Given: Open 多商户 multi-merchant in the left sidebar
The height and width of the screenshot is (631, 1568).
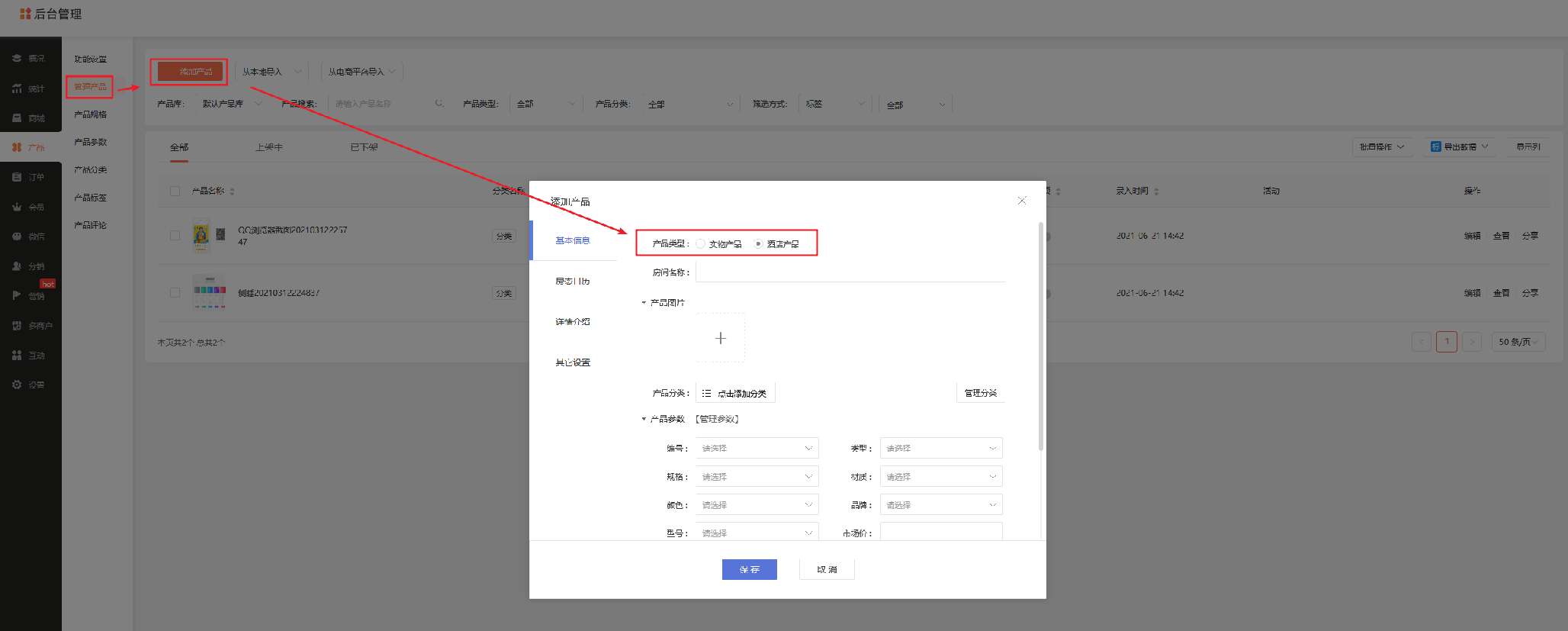Looking at the screenshot, I should point(32,326).
